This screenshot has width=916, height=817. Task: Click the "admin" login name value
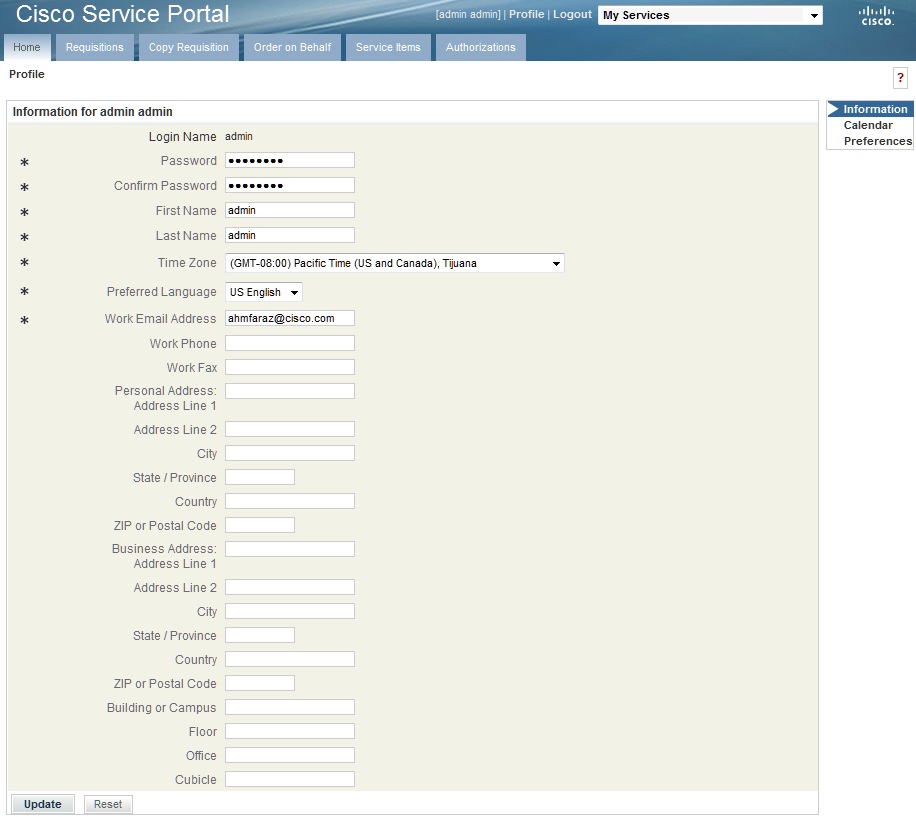[239, 137]
